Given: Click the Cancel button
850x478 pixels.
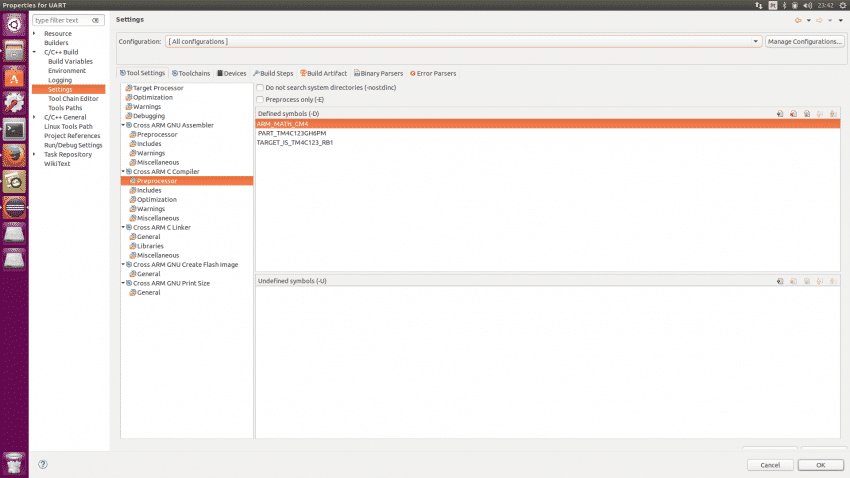Looking at the screenshot, I should [x=770, y=465].
